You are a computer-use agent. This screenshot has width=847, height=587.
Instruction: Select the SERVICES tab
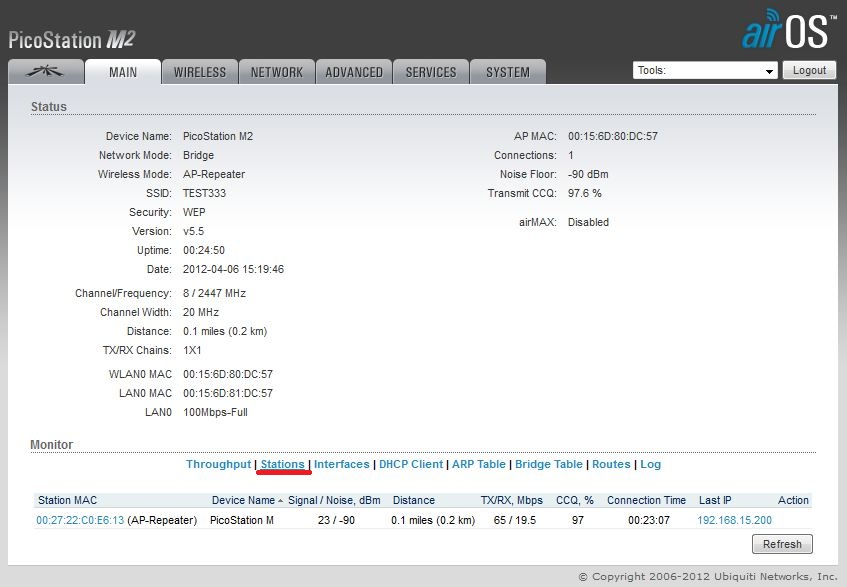431,72
